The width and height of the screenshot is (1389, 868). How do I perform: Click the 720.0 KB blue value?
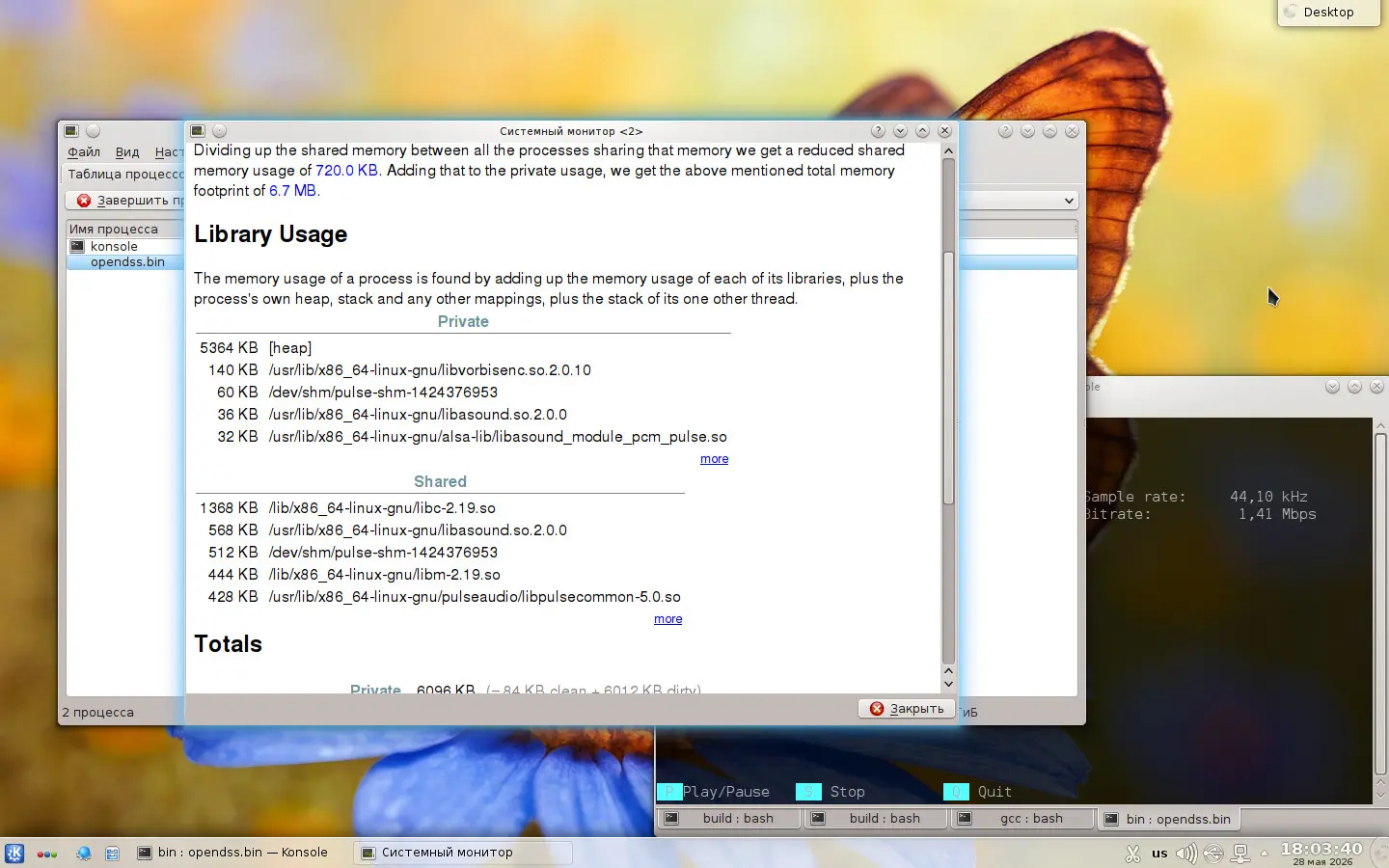click(346, 171)
